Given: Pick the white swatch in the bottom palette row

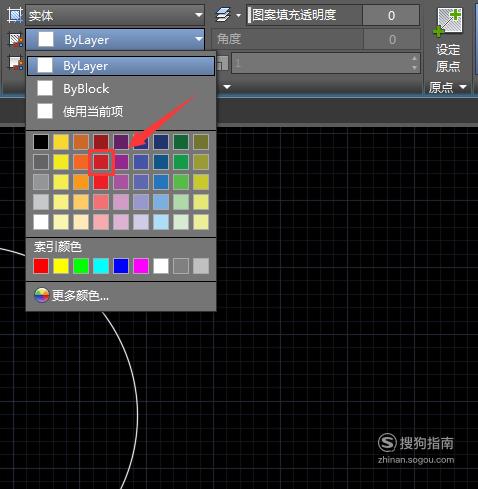Looking at the screenshot, I should (41, 222).
